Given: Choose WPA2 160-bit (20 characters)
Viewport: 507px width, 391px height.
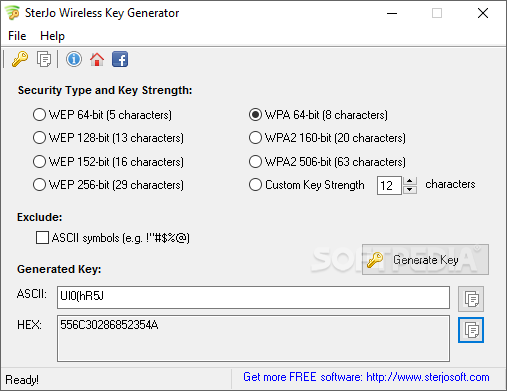Looking at the screenshot, I should [x=327, y=138].
